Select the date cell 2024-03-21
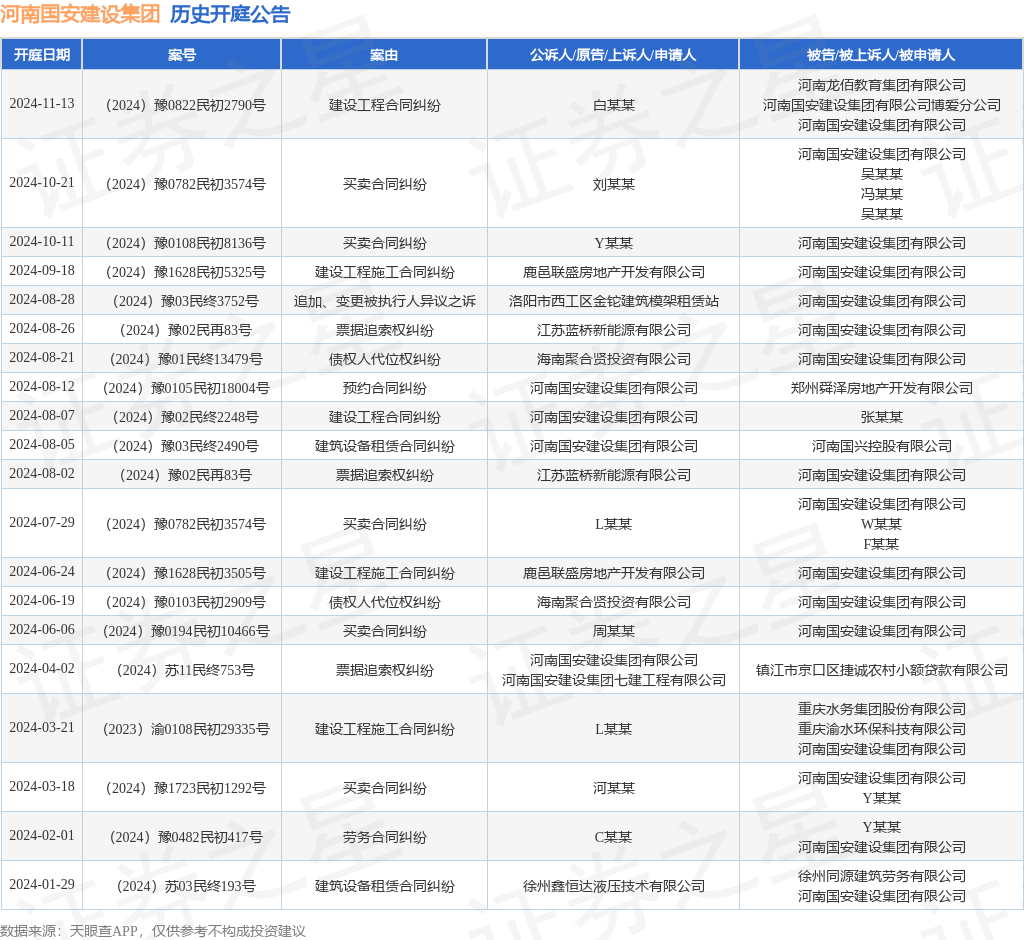 click(42, 728)
